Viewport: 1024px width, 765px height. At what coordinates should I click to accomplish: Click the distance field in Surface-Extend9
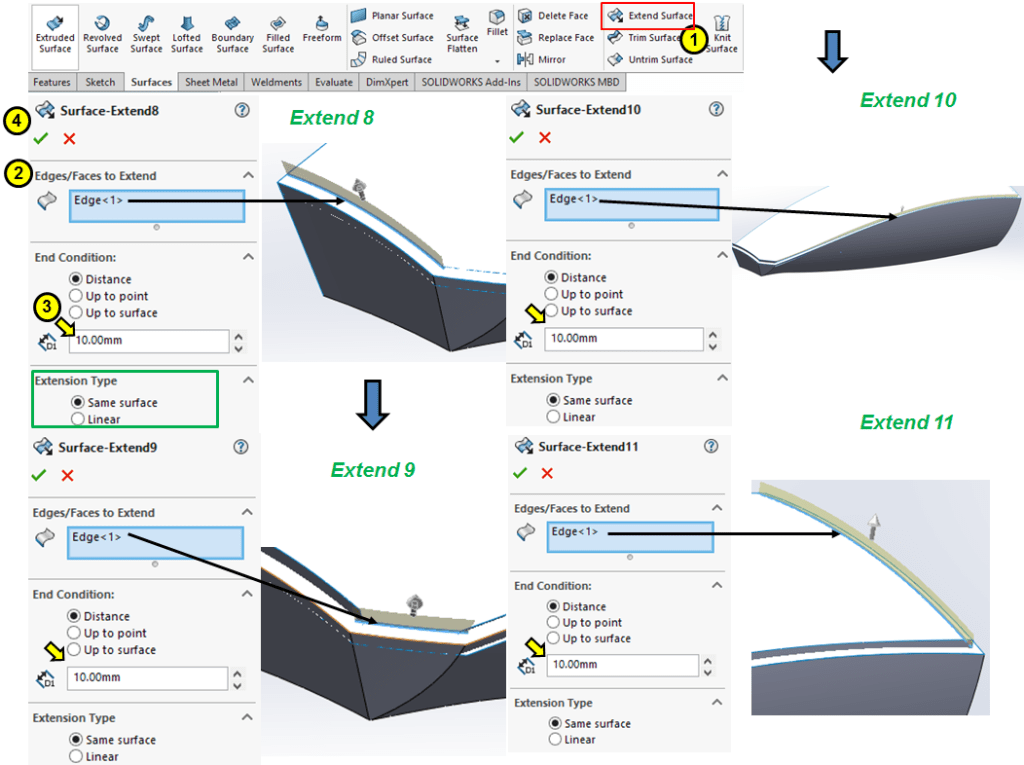tap(147, 678)
